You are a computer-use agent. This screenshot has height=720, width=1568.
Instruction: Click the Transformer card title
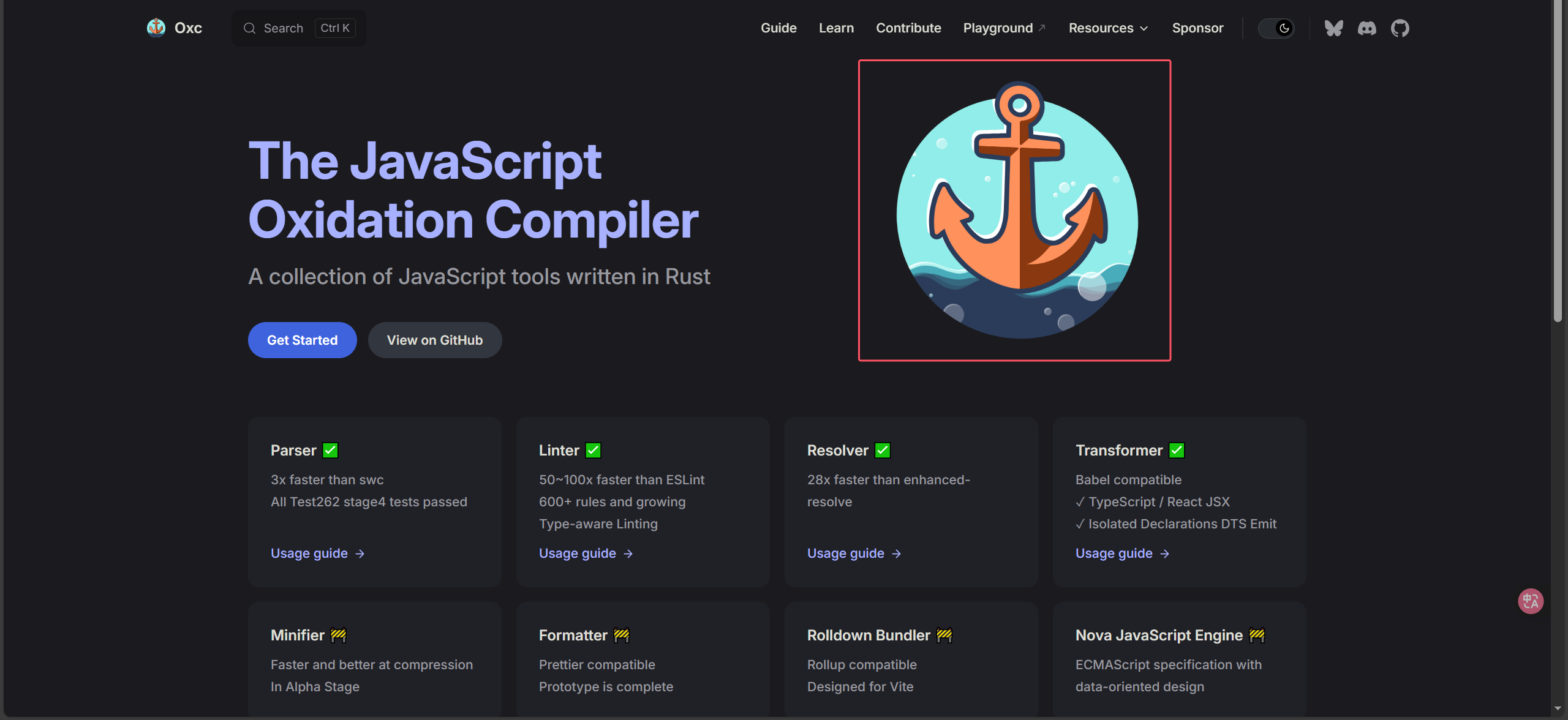(x=1119, y=450)
